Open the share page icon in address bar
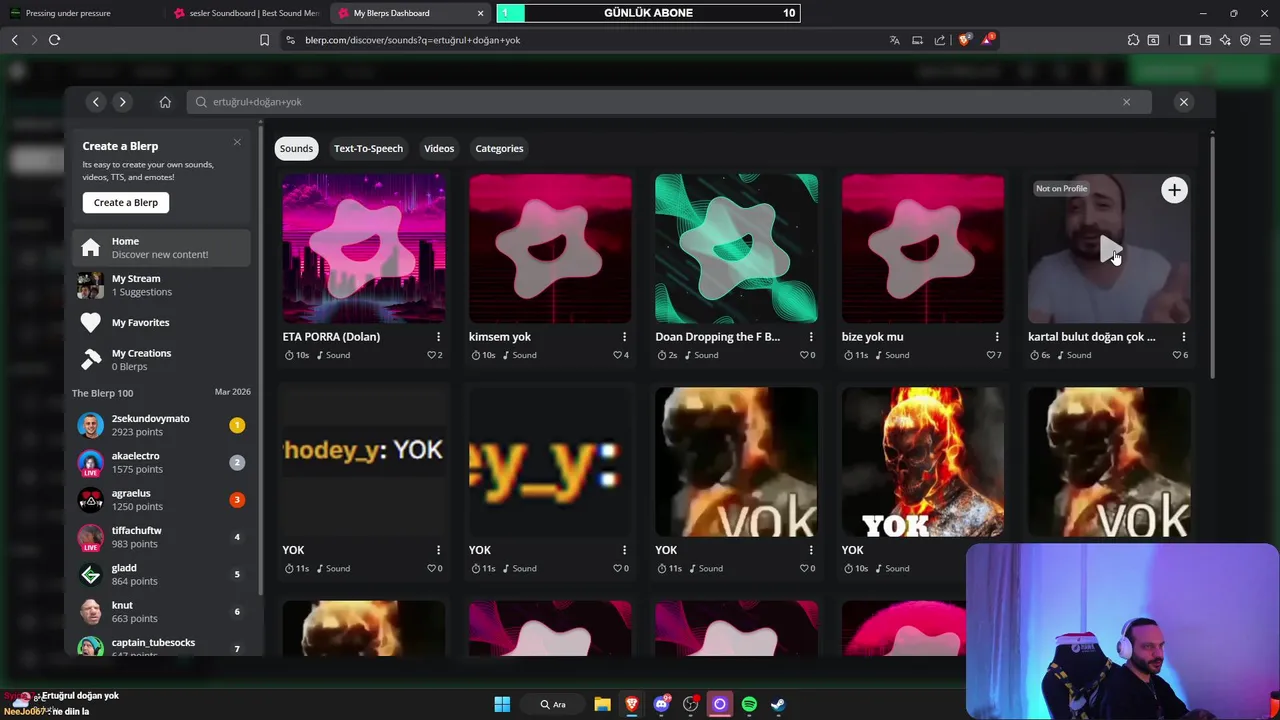The width and height of the screenshot is (1280, 720). [x=940, y=40]
